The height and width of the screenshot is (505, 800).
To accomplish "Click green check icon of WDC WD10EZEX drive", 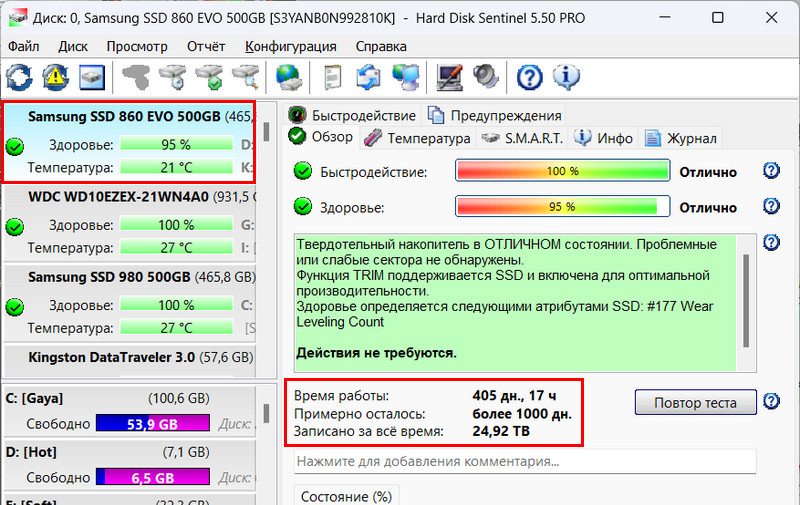I will point(15,227).
